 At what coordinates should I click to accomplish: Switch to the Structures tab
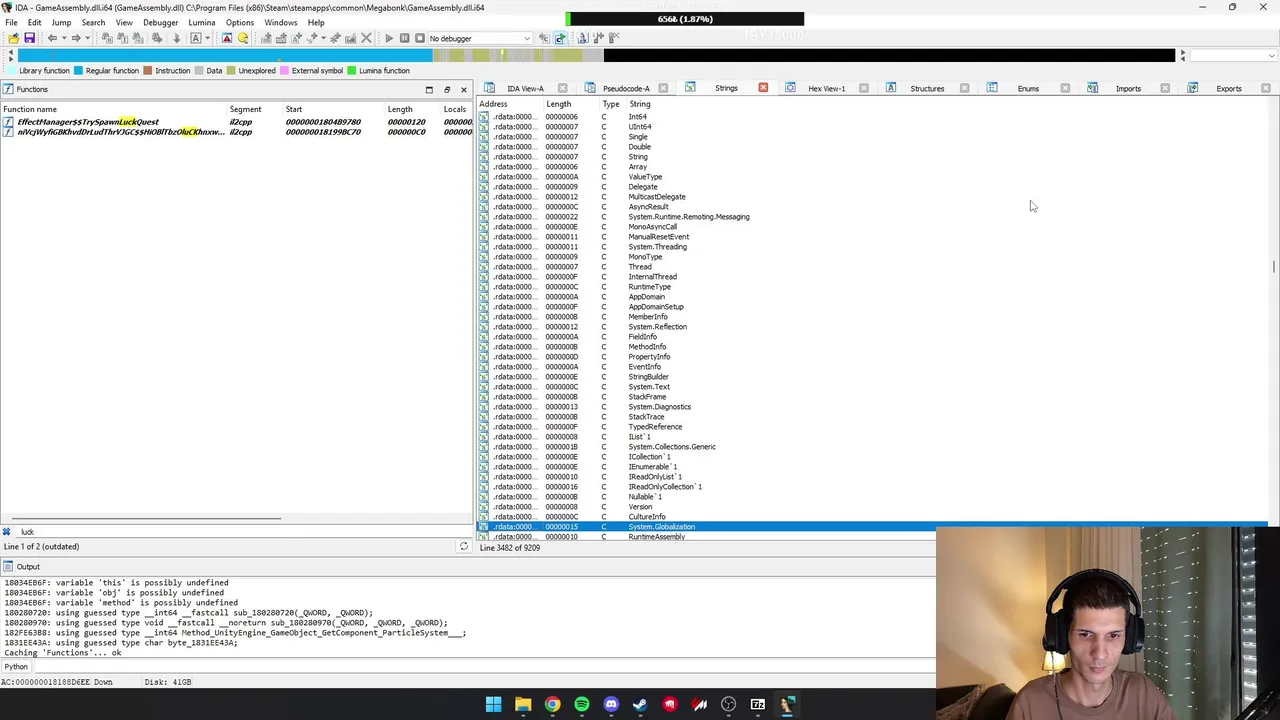point(927,88)
